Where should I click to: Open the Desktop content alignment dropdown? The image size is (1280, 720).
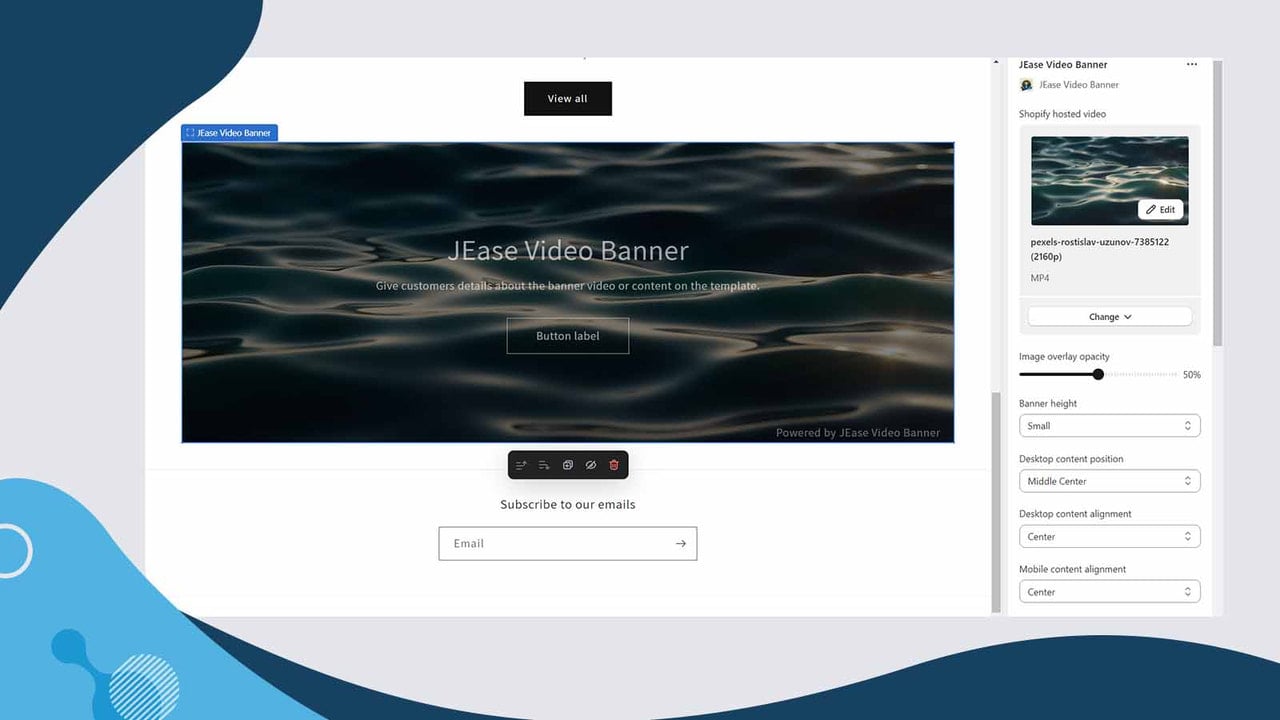coord(1109,536)
